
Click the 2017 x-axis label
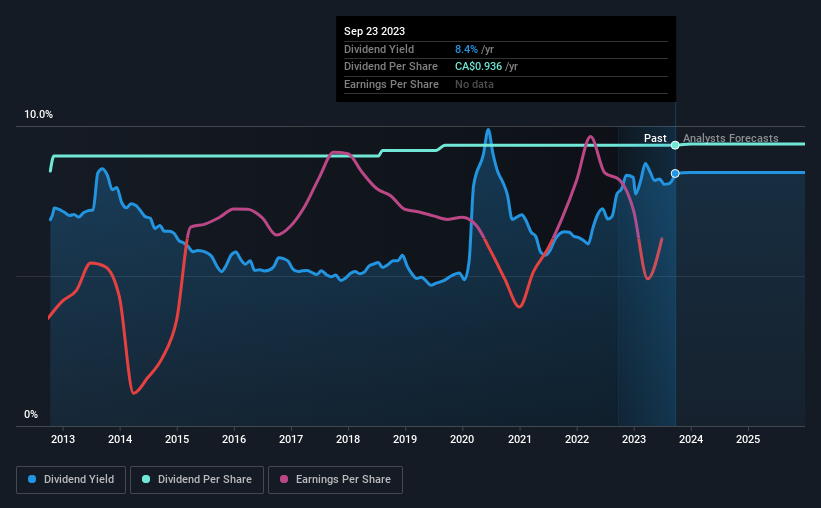click(x=291, y=439)
